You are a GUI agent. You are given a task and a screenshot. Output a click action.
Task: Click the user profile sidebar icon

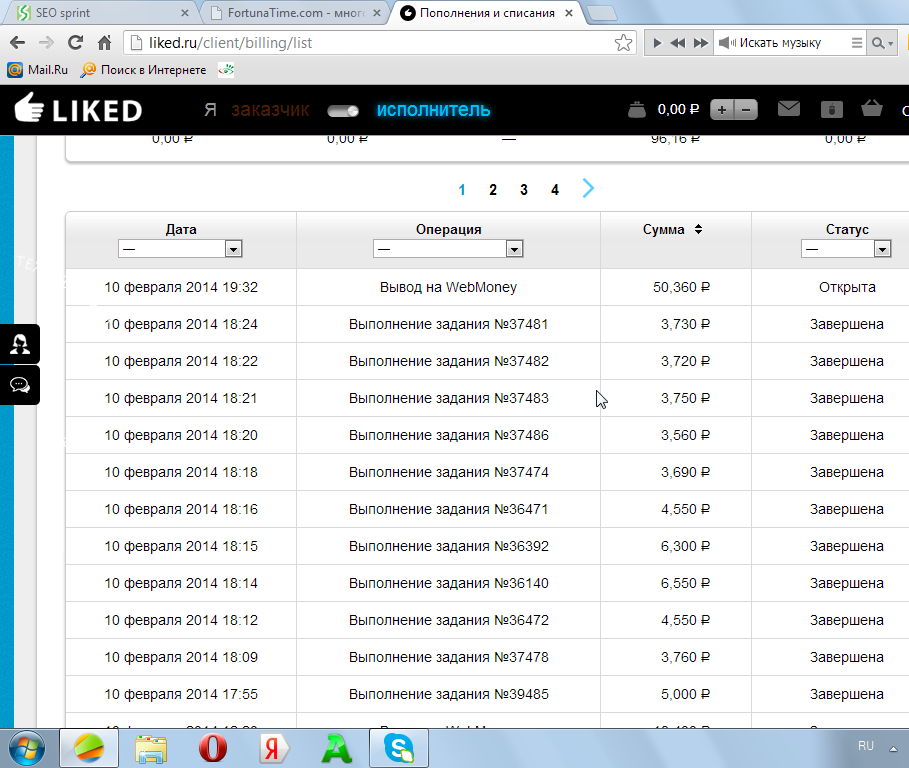20,344
